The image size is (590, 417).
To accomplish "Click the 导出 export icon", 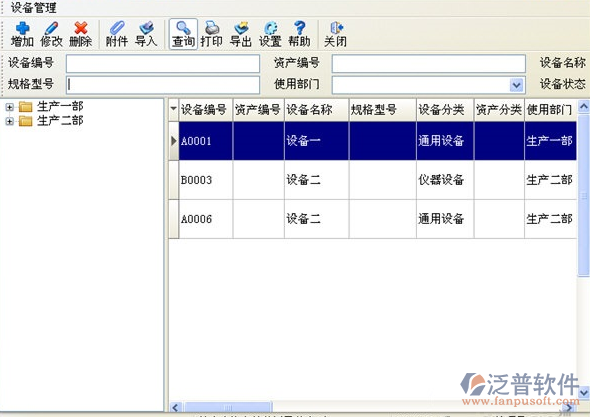I will pyautogui.click(x=241, y=28).
